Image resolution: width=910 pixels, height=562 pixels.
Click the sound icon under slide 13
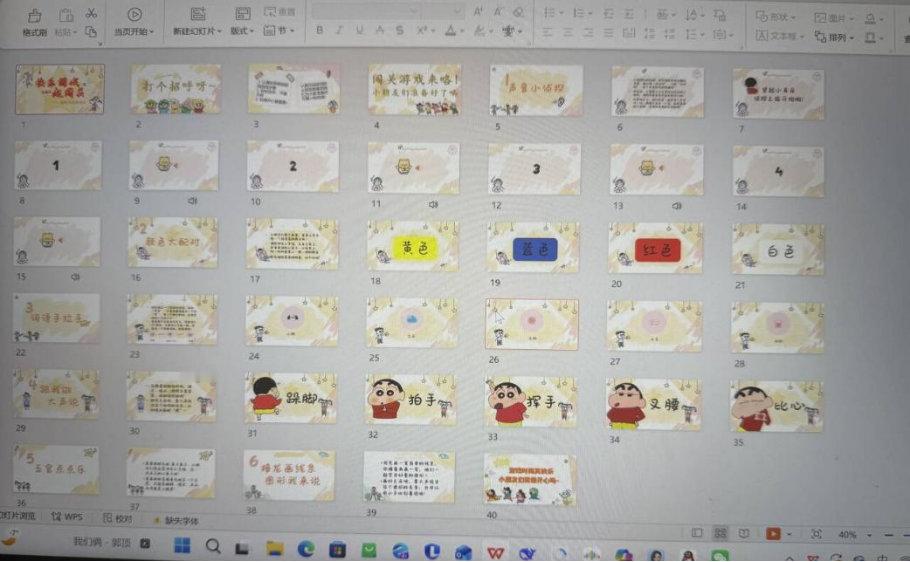click(677, 206)
